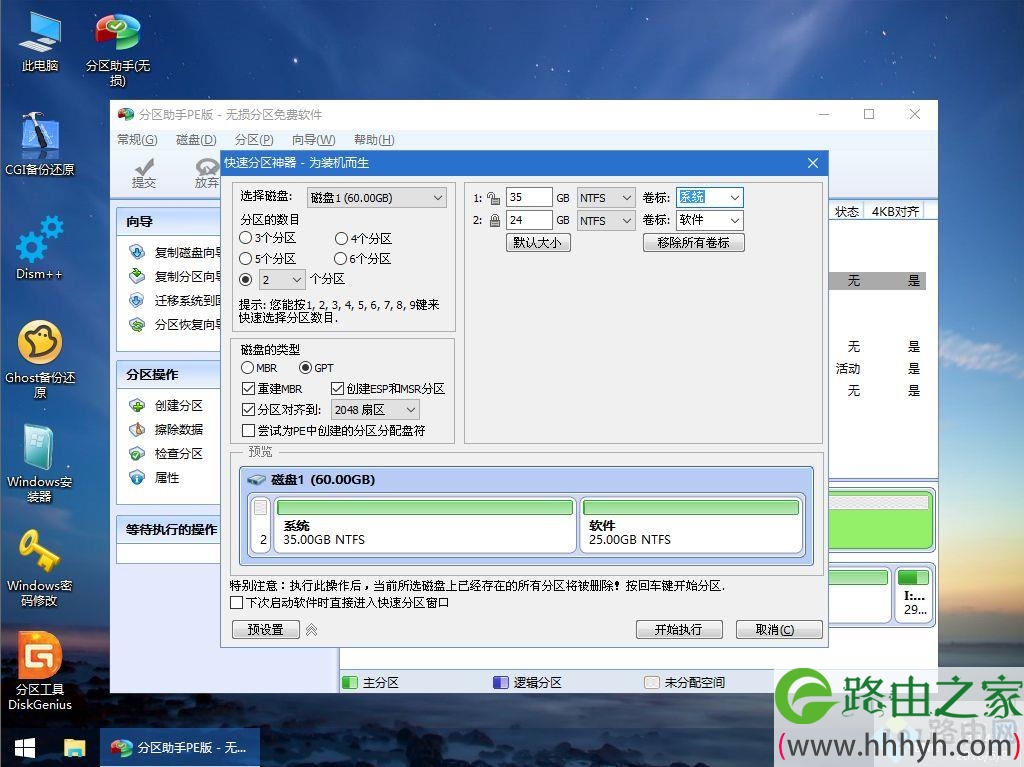This screenshot has width=1024, height=767.
Task: Click the 放弃 toolbar icon
Action: pyautogui.click(x=206, y=172)
